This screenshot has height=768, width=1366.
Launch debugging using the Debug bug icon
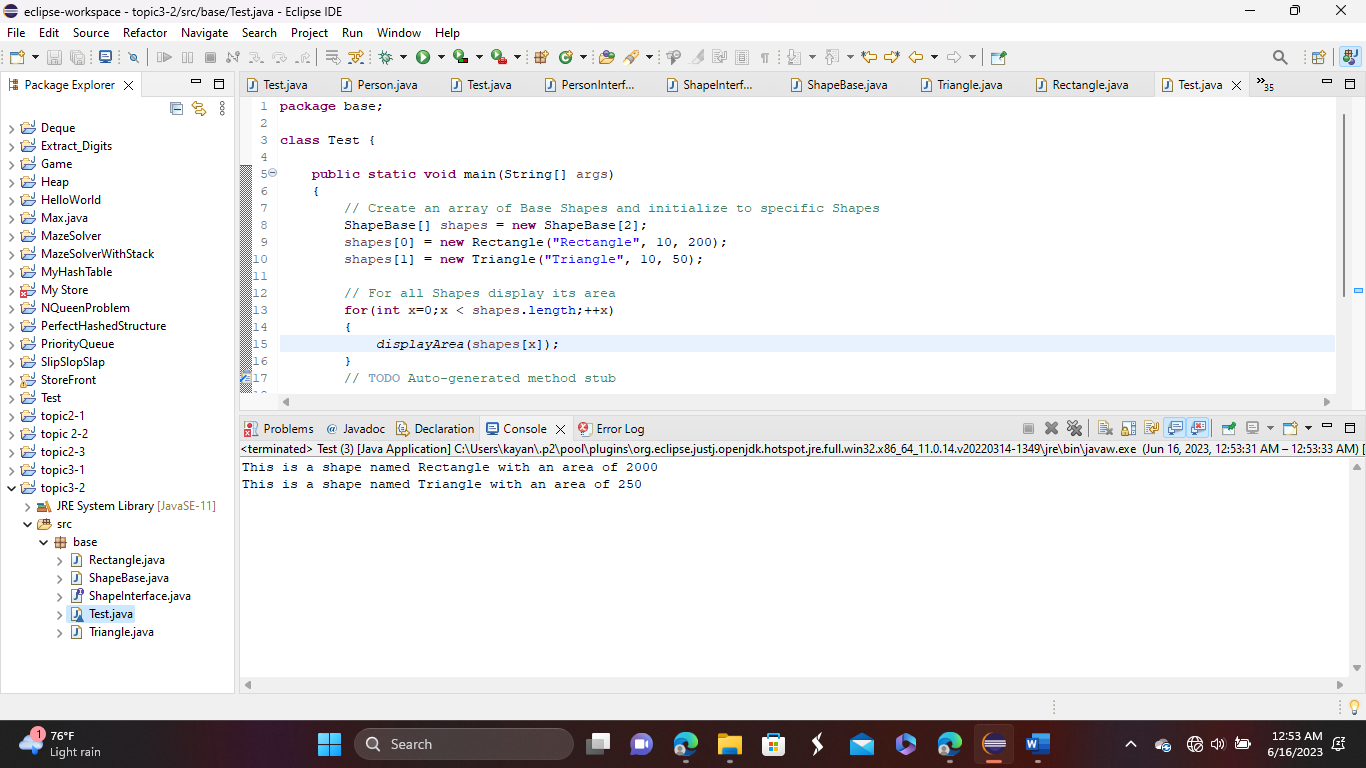click(387, 57)
